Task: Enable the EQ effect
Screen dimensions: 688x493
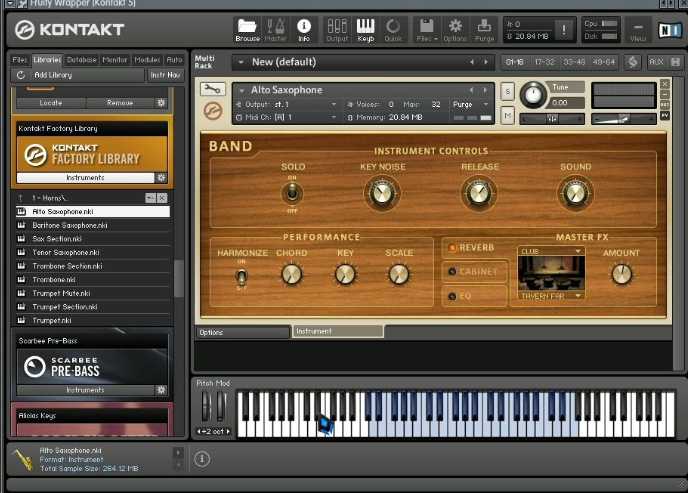Action: 452,296
